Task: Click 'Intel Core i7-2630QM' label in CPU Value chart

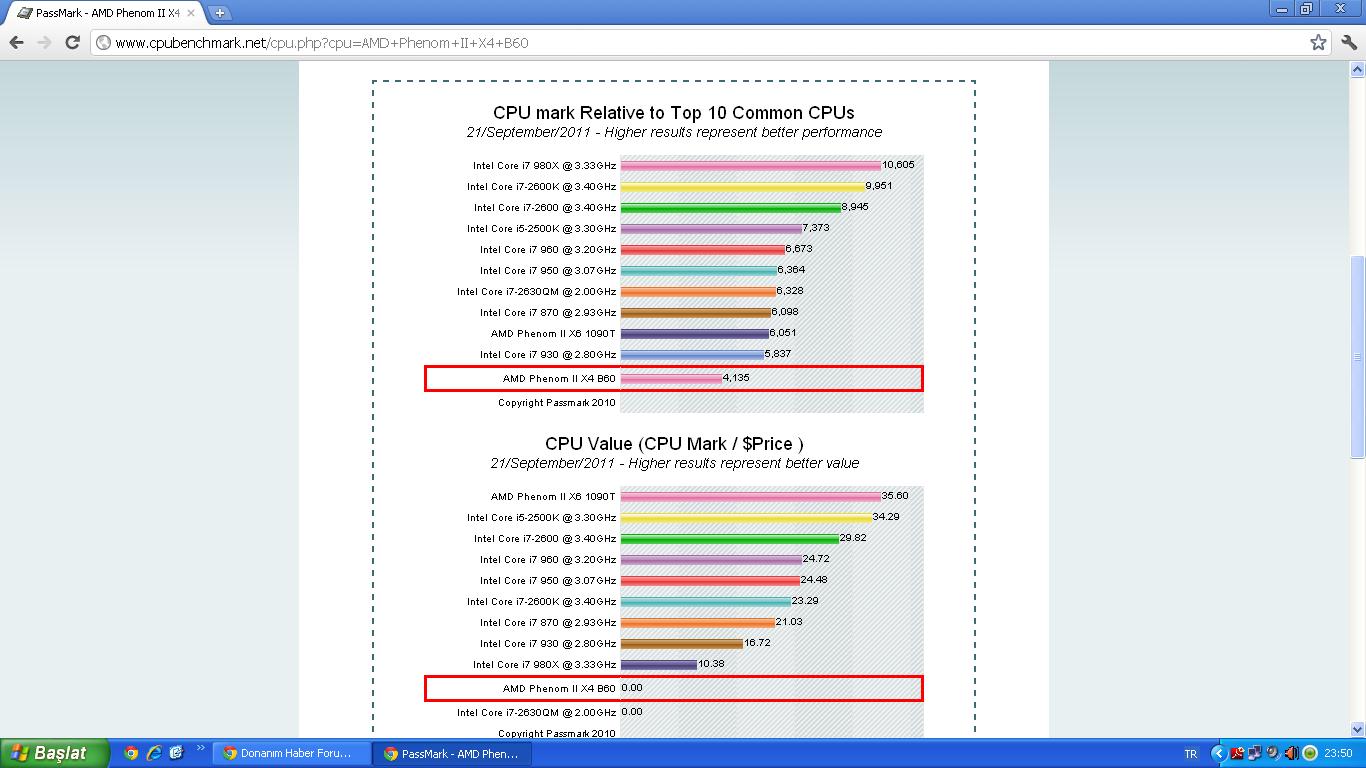Action: point(536,713)
